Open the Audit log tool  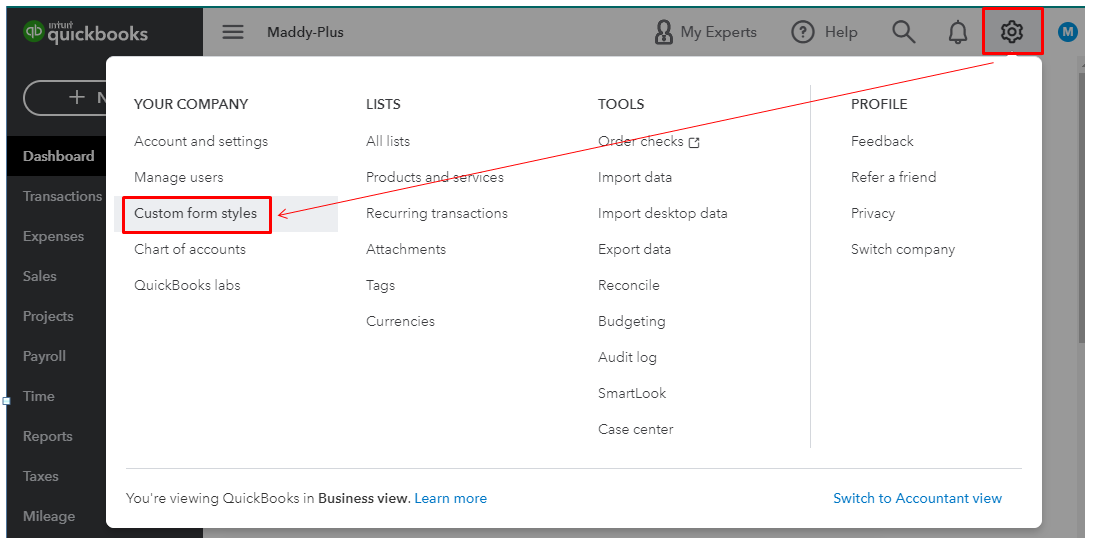(x=627, y=357)
